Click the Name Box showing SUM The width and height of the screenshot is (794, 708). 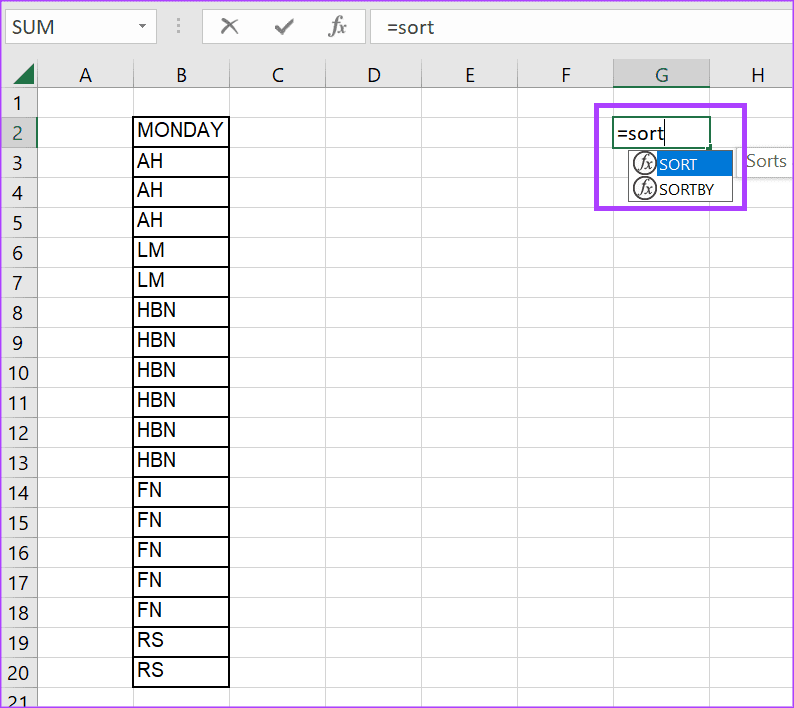click(x=70, y=27)
